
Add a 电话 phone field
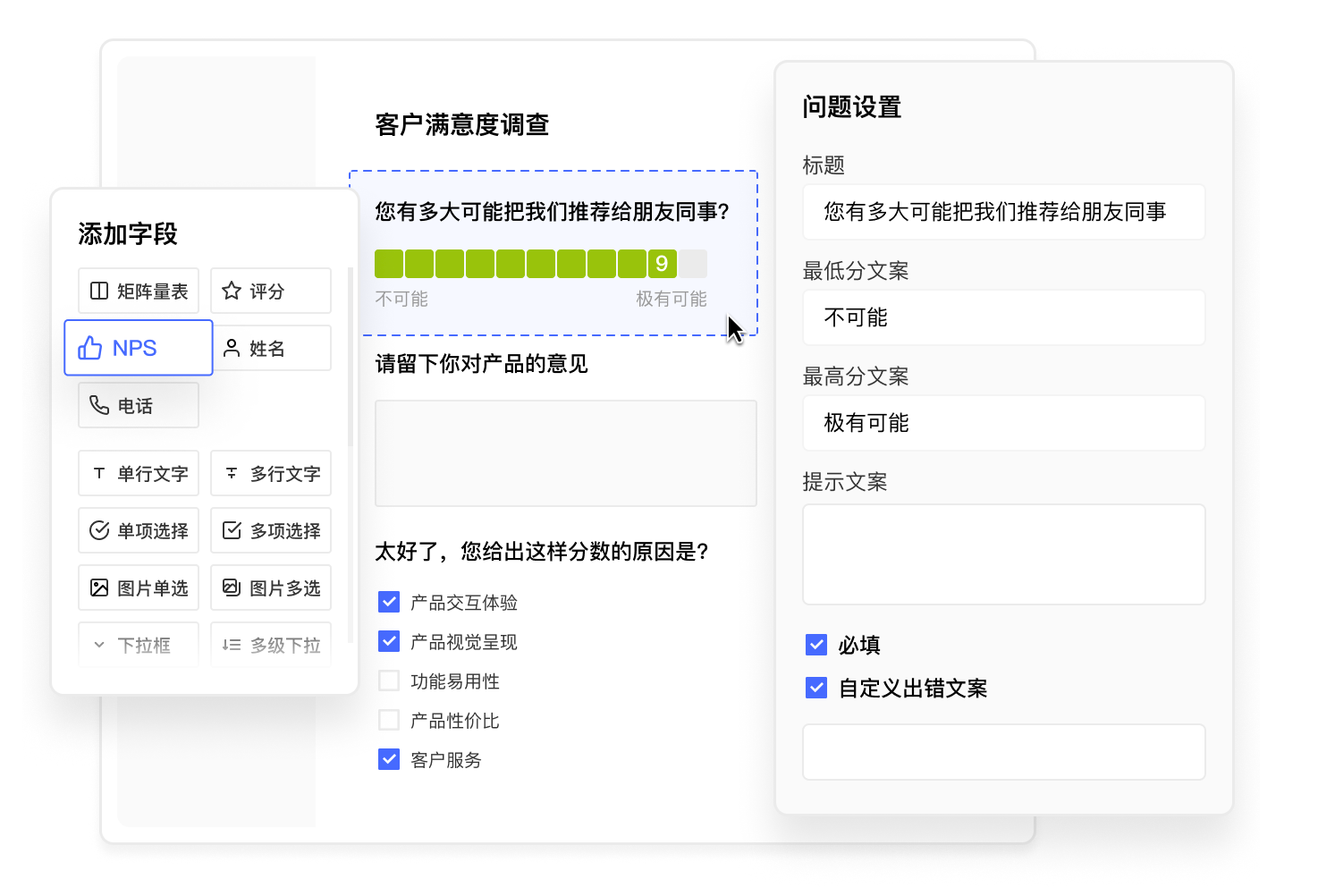pyautogui.click(x=138, y=405)
